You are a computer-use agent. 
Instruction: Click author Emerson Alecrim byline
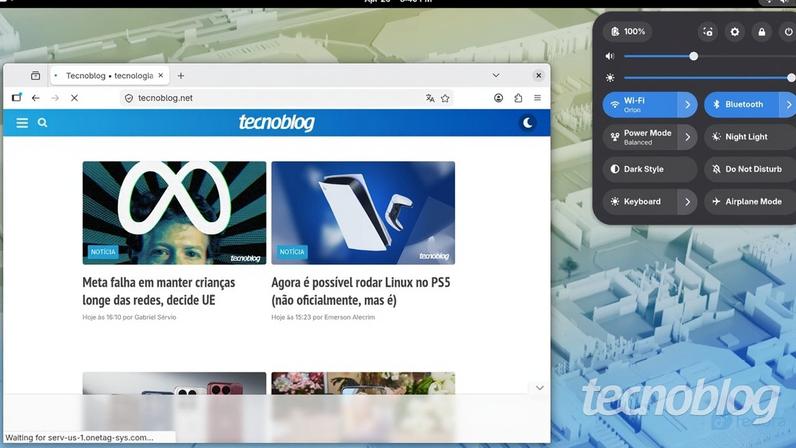pyautogui.click(x=349, y=317)
